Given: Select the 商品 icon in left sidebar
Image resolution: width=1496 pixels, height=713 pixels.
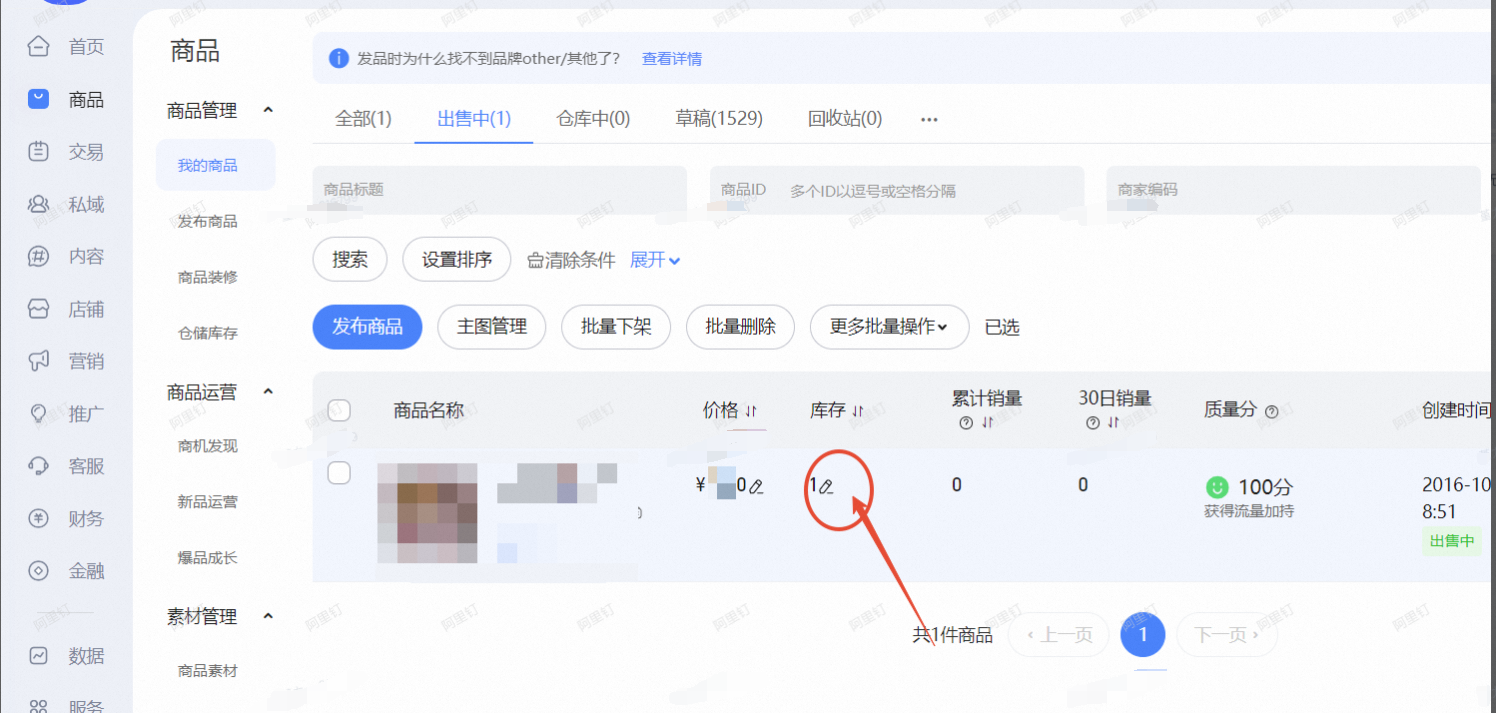Looking at the screenshot, I should tap(38, 99).
